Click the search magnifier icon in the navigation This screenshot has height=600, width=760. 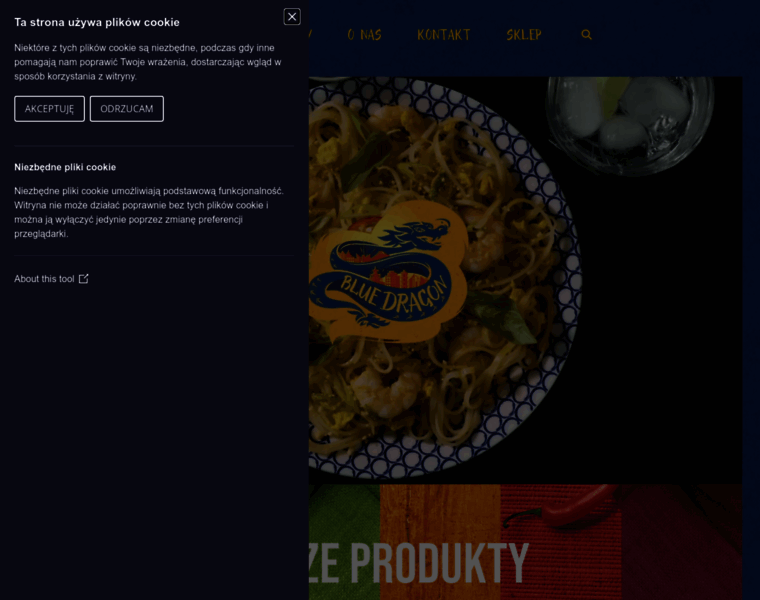tap(586, 34)
